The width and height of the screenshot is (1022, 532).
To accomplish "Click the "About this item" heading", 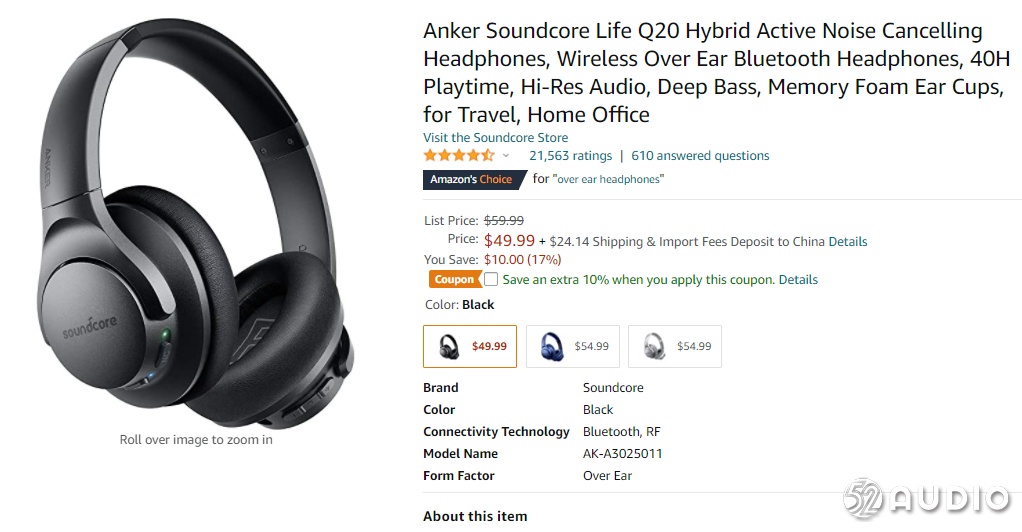I will pyautogui.click(x=475, y=516).
